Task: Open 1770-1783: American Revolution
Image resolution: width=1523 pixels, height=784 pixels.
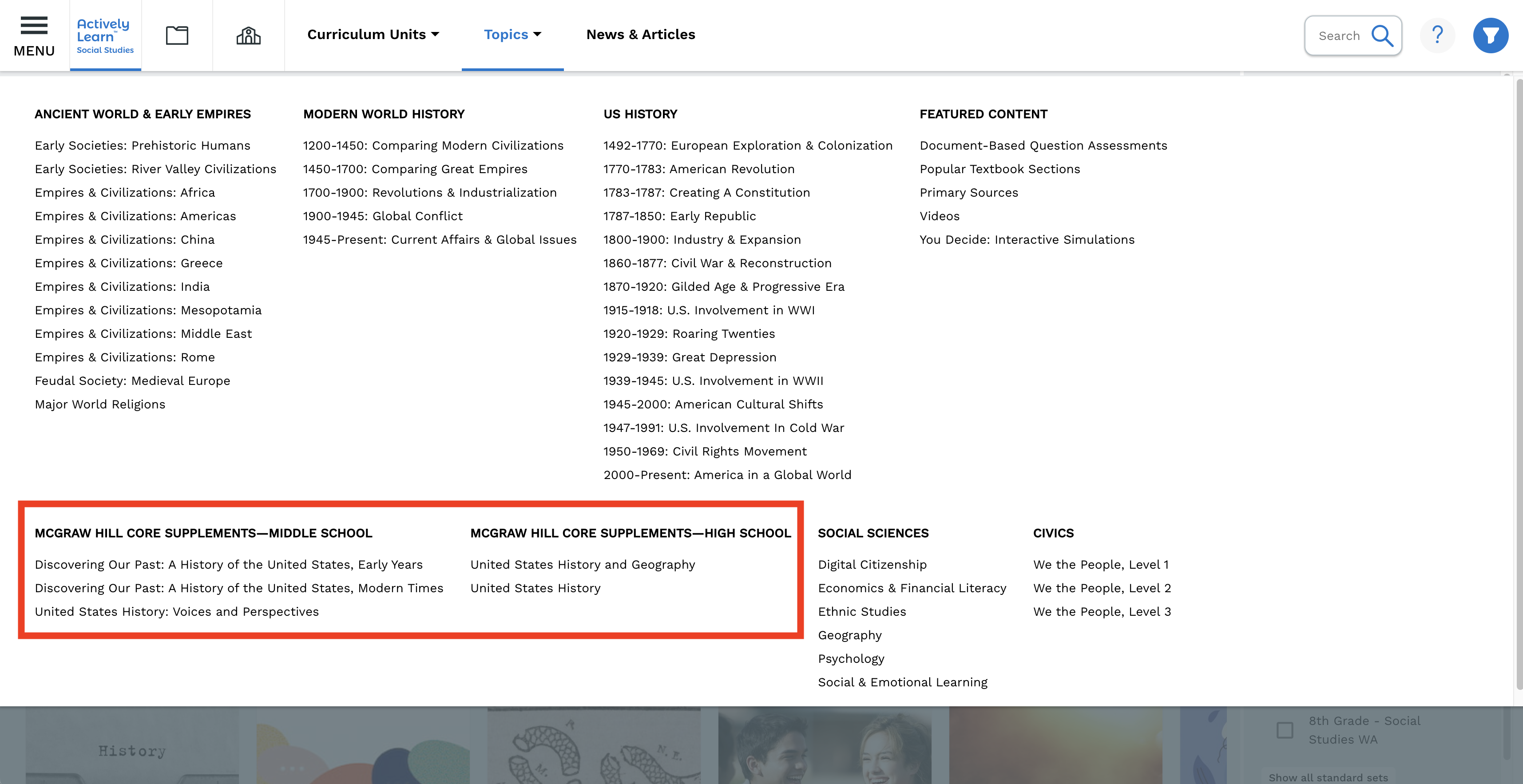Action: [x=699, y=169]
